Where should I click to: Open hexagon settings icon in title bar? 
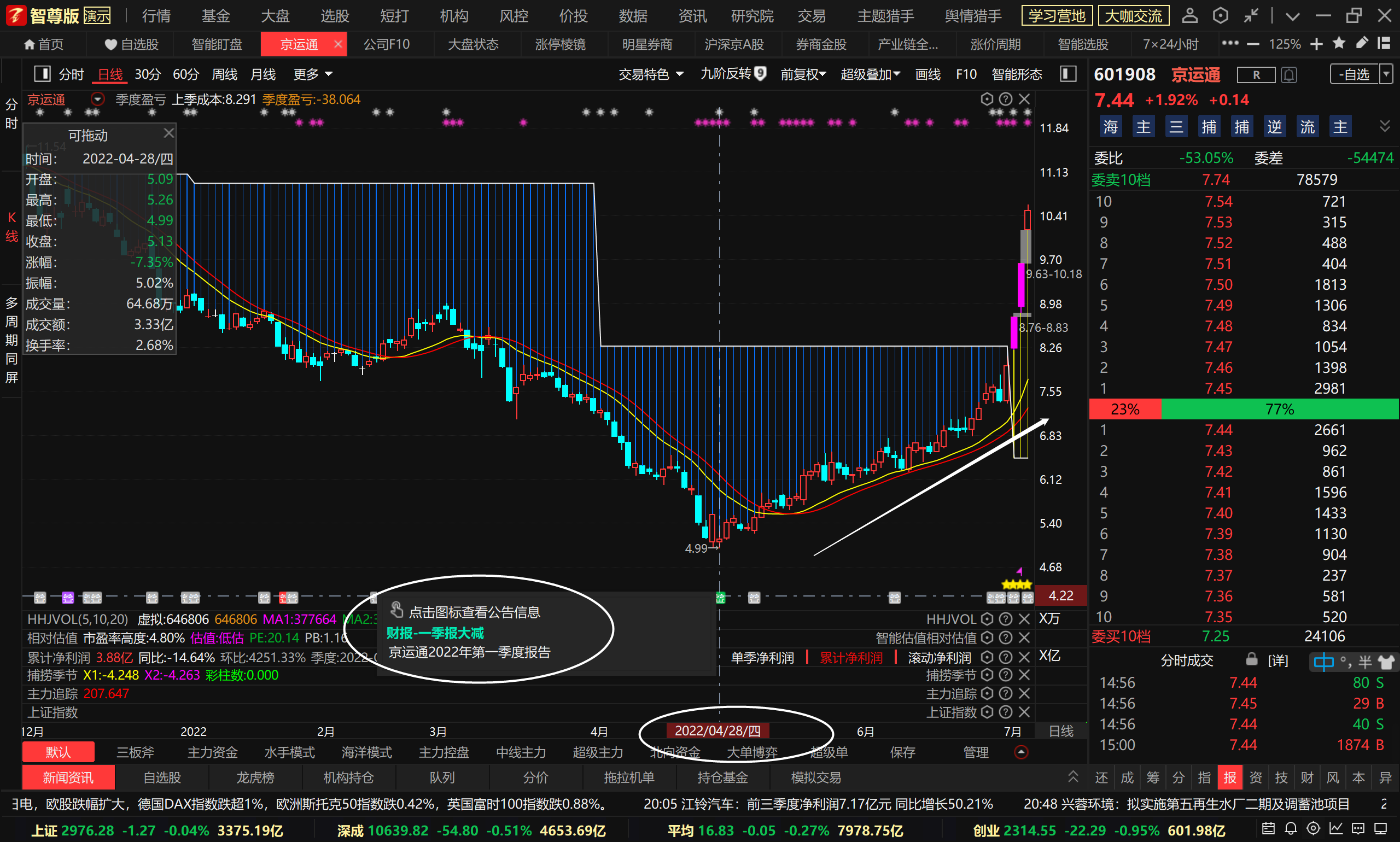(x=1220, y=15)
